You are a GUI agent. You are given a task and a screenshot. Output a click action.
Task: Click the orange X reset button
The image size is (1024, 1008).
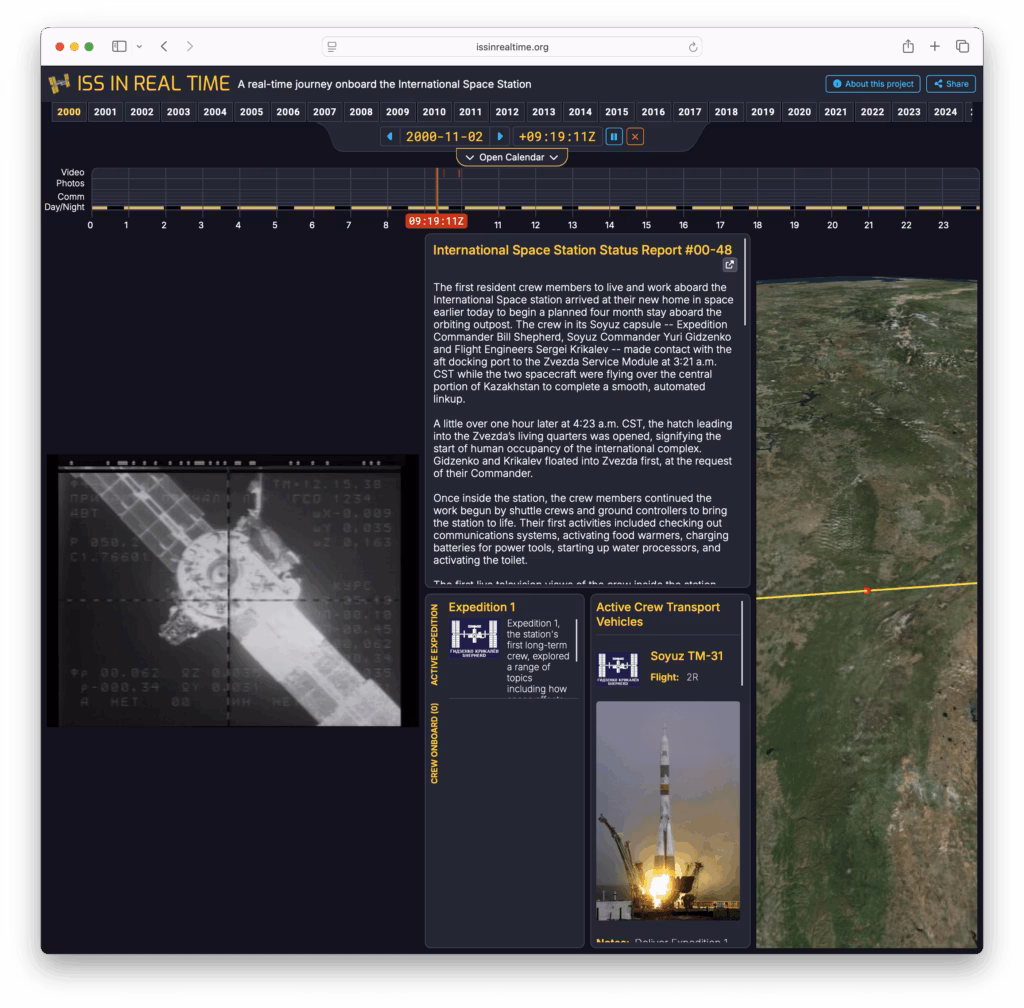pos(635,136)
